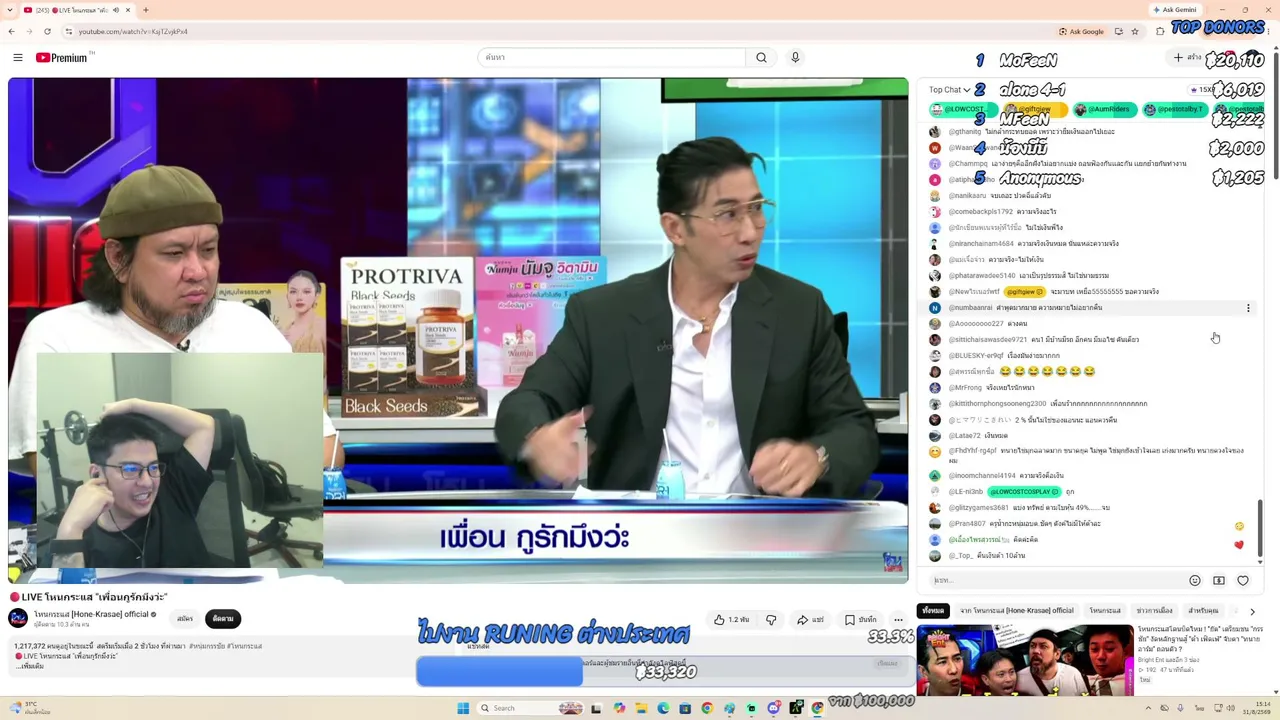Open LIVE stream title below the video
The image size is (1280, 720).
click(x=89, y=597)
